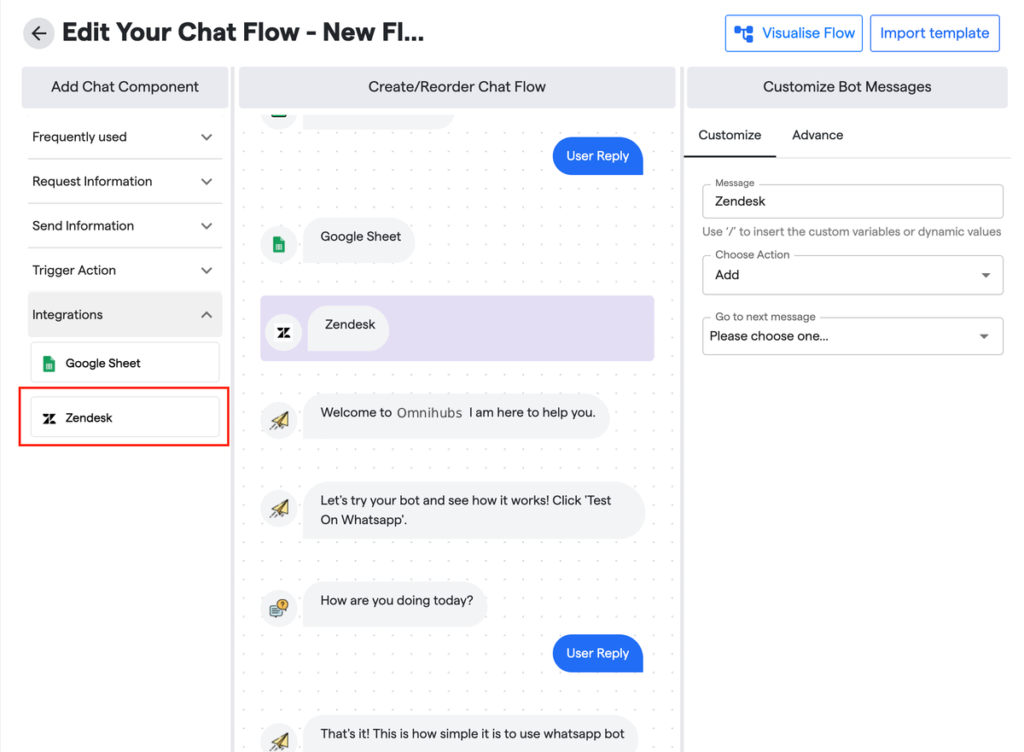
Task: Click the Import template button
Action: tap(934, 33)
